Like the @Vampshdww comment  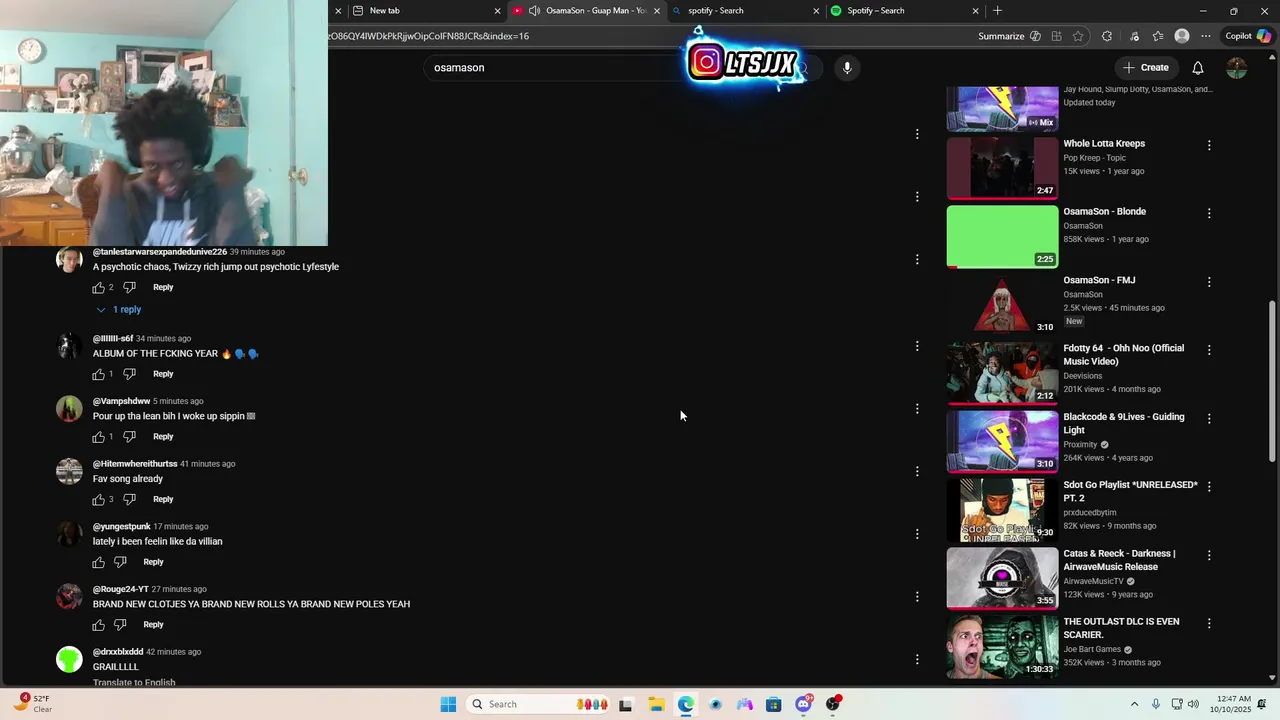pos(98,437)
